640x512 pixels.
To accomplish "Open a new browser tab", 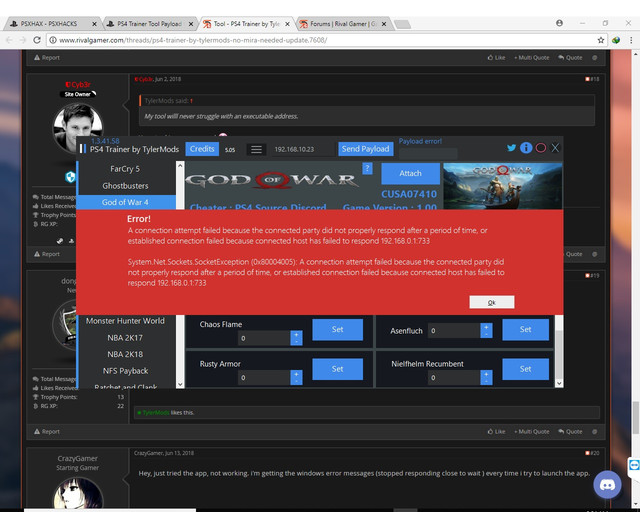I will coord(402,24).
